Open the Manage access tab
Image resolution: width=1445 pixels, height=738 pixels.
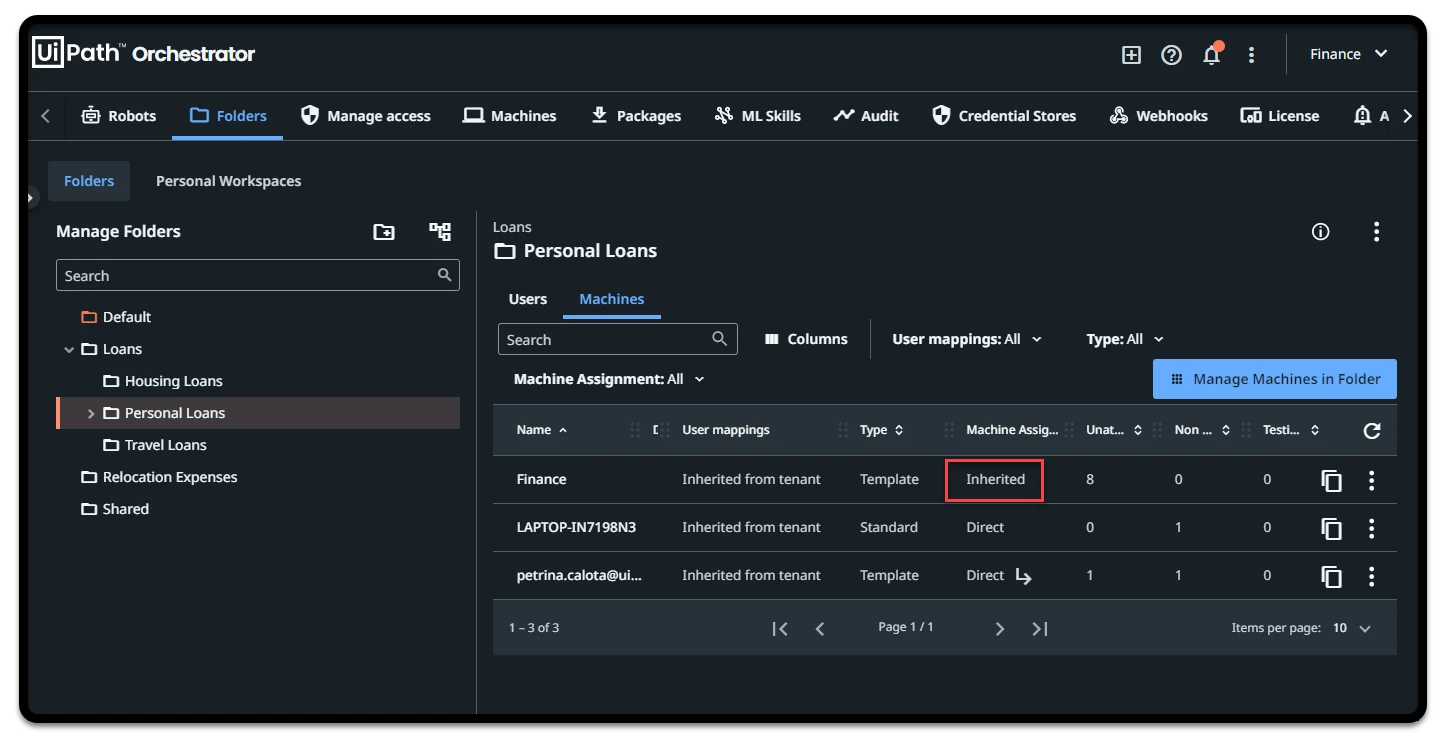point(366,116)
